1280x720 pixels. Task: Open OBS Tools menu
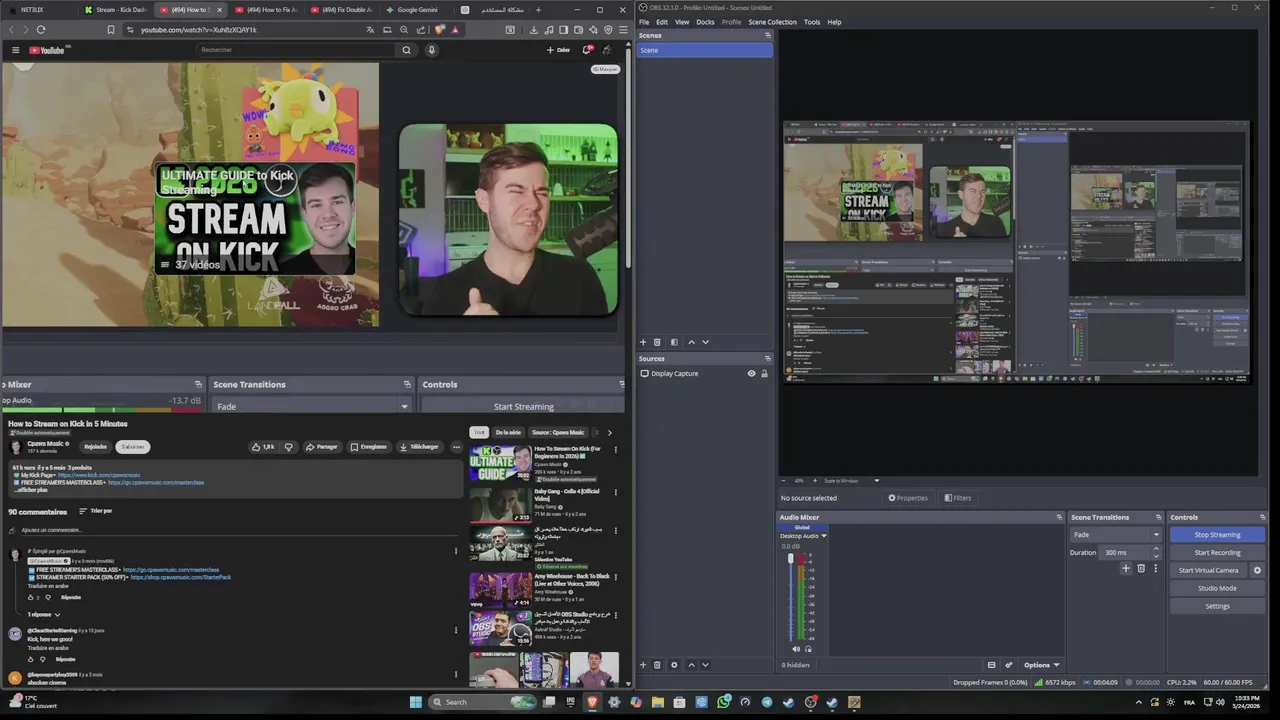tap(812, 22)
